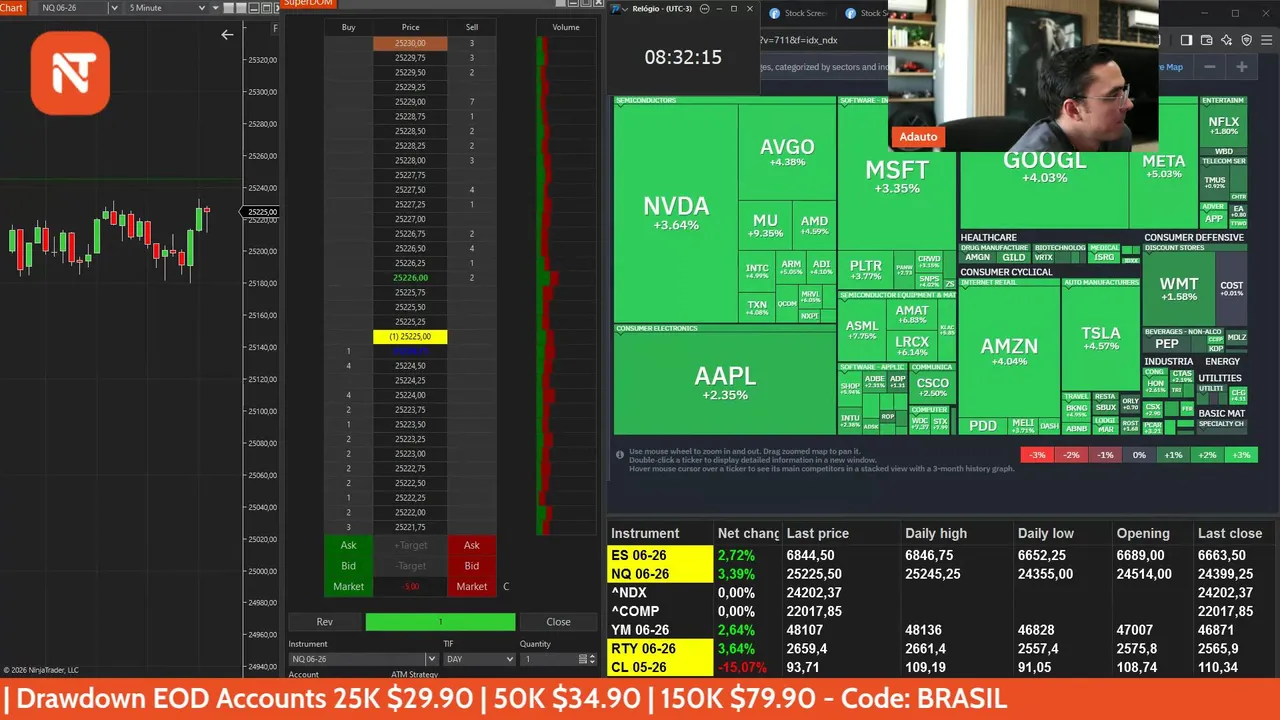The width and height of the screenshot is (1280, 720).
Task: Select the +3% legend color swatch
Action: coord(1241,455)
